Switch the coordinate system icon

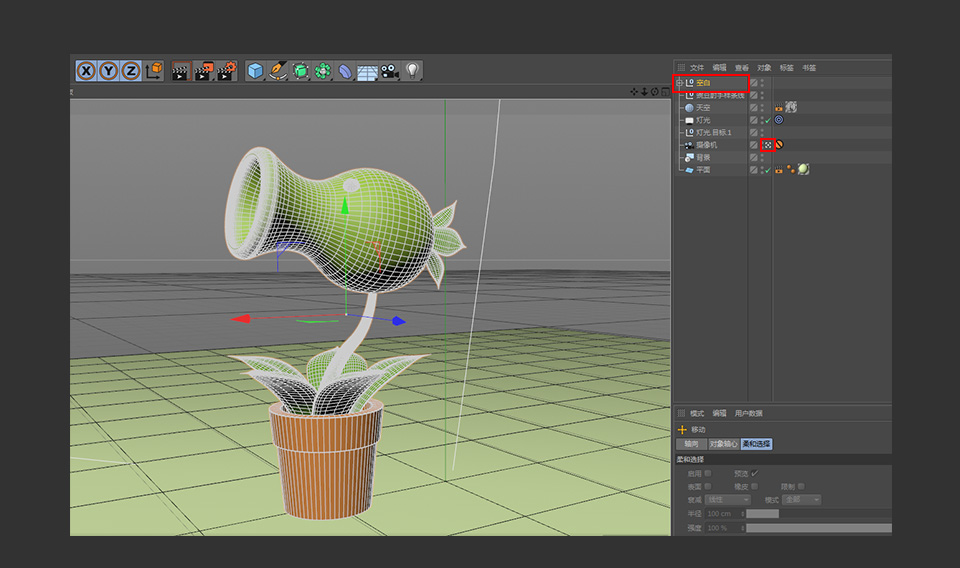pyautogui.click(x=154, y=71)
